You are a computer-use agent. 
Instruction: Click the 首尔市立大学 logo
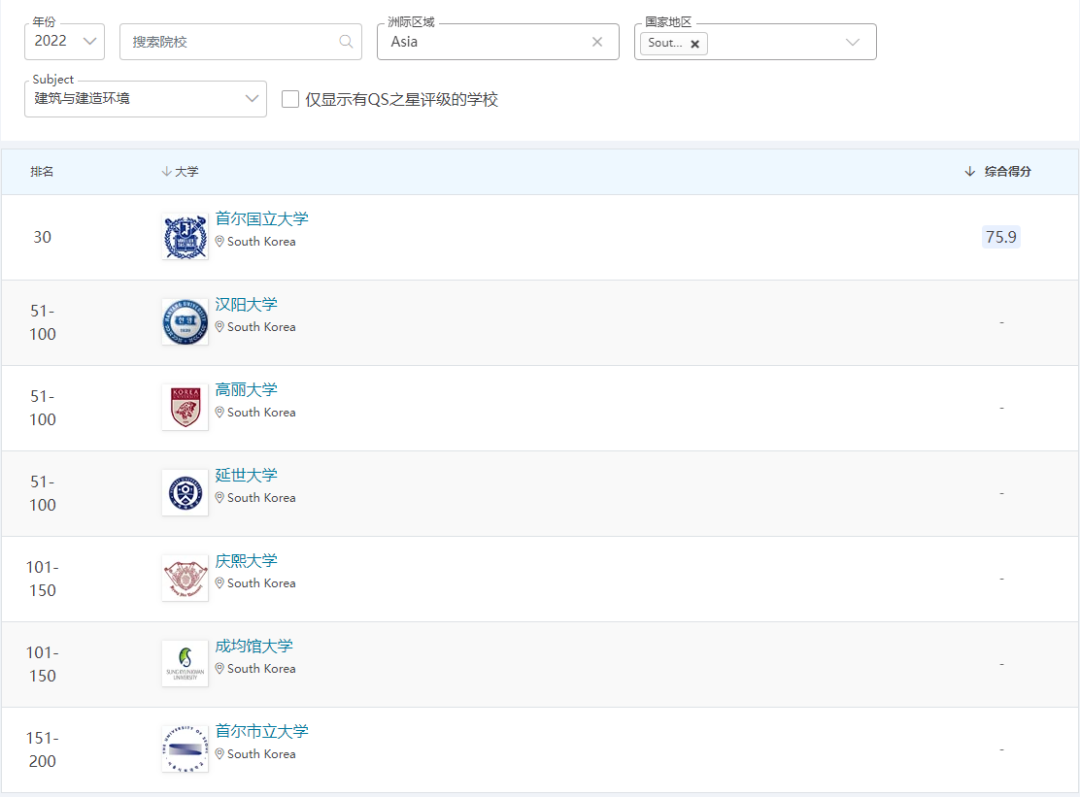tap(185, 749)
